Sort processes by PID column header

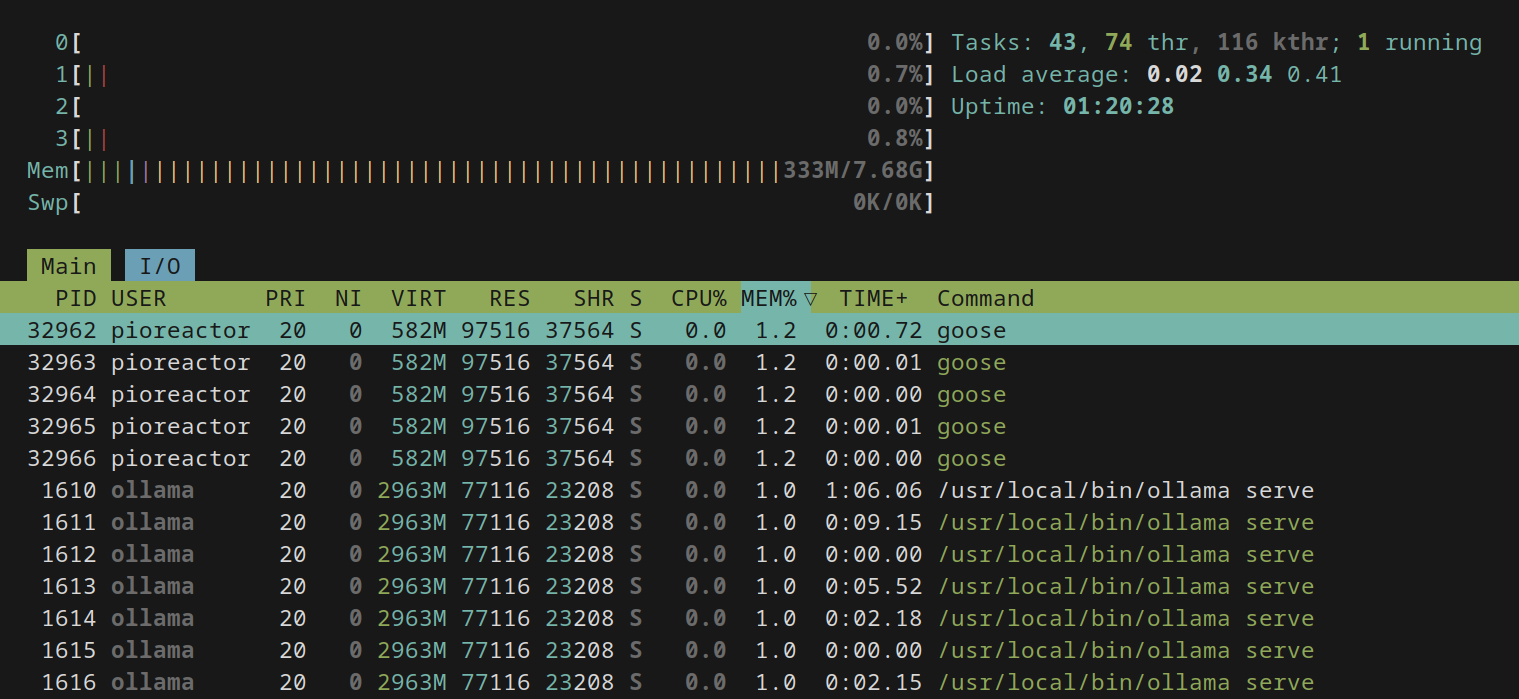tap(75, 298)
